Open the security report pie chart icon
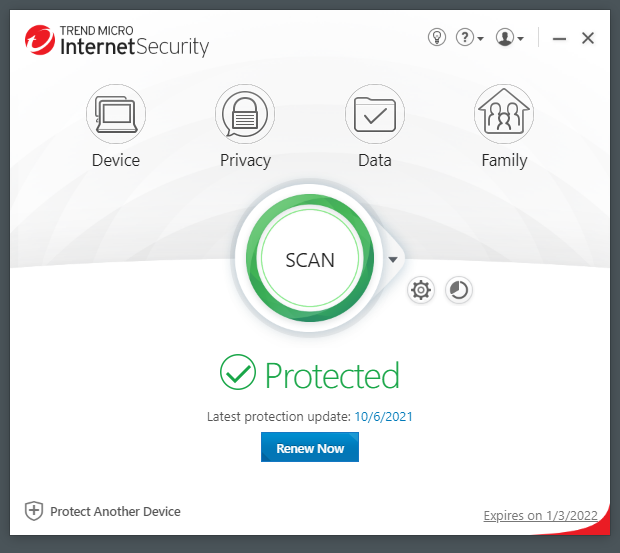 coord(458,290)
